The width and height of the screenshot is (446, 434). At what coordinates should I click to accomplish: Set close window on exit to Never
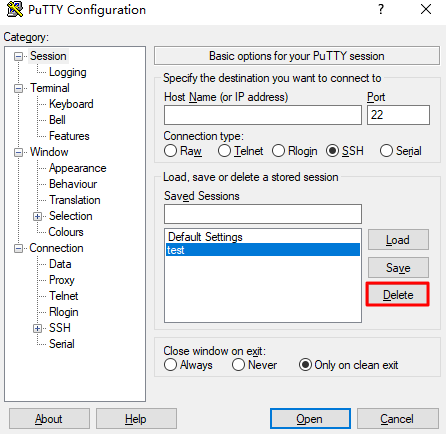click(239, 365)
